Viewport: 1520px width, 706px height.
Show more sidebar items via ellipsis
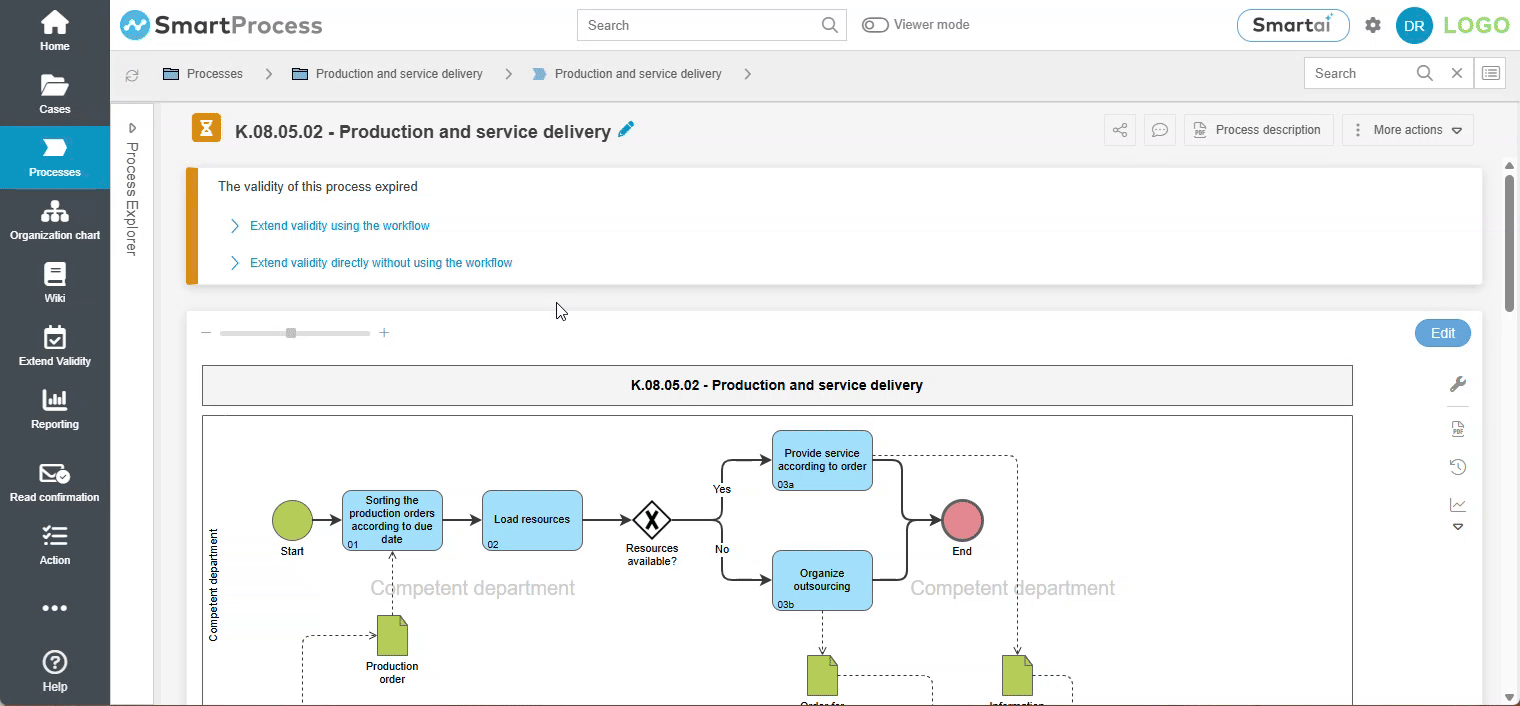(x=54, y=608)
